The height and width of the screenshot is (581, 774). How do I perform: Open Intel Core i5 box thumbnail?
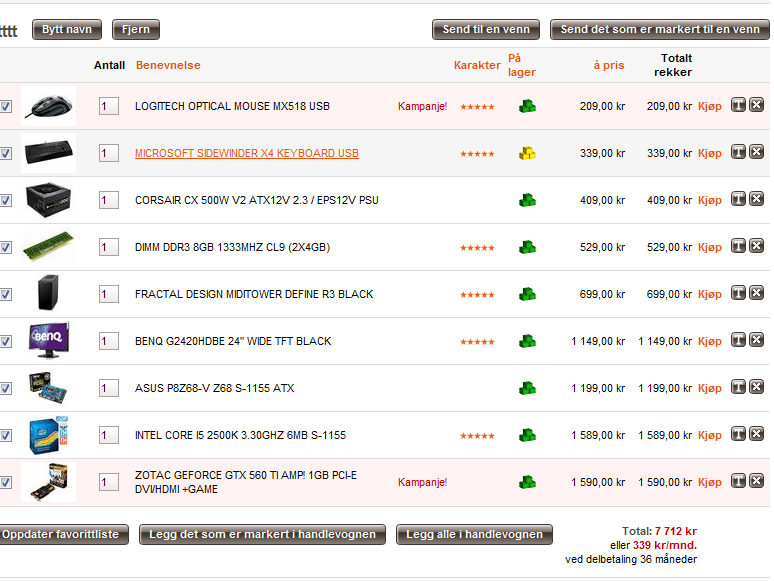[x=48, y=435]
